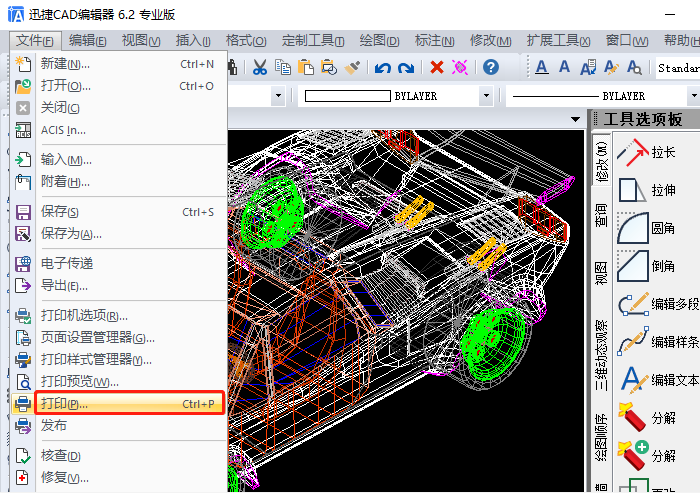Viewport: 700px width, 493px height.
Task: Choose 打印(P)... Ctrl+P menu entry
Action: click(x=119, y=404)
